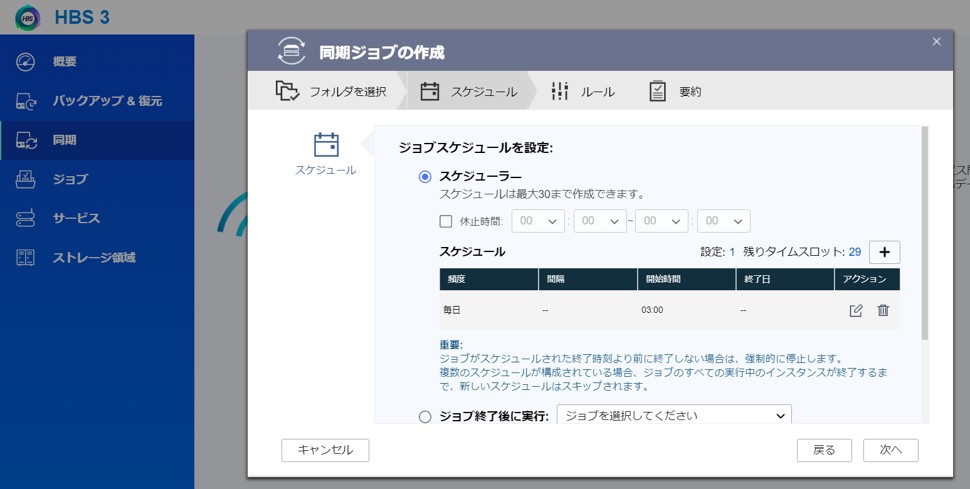Edit the 毎日 03:00 schedule entry
Screen dimensions: 970x489
[855, 311]
